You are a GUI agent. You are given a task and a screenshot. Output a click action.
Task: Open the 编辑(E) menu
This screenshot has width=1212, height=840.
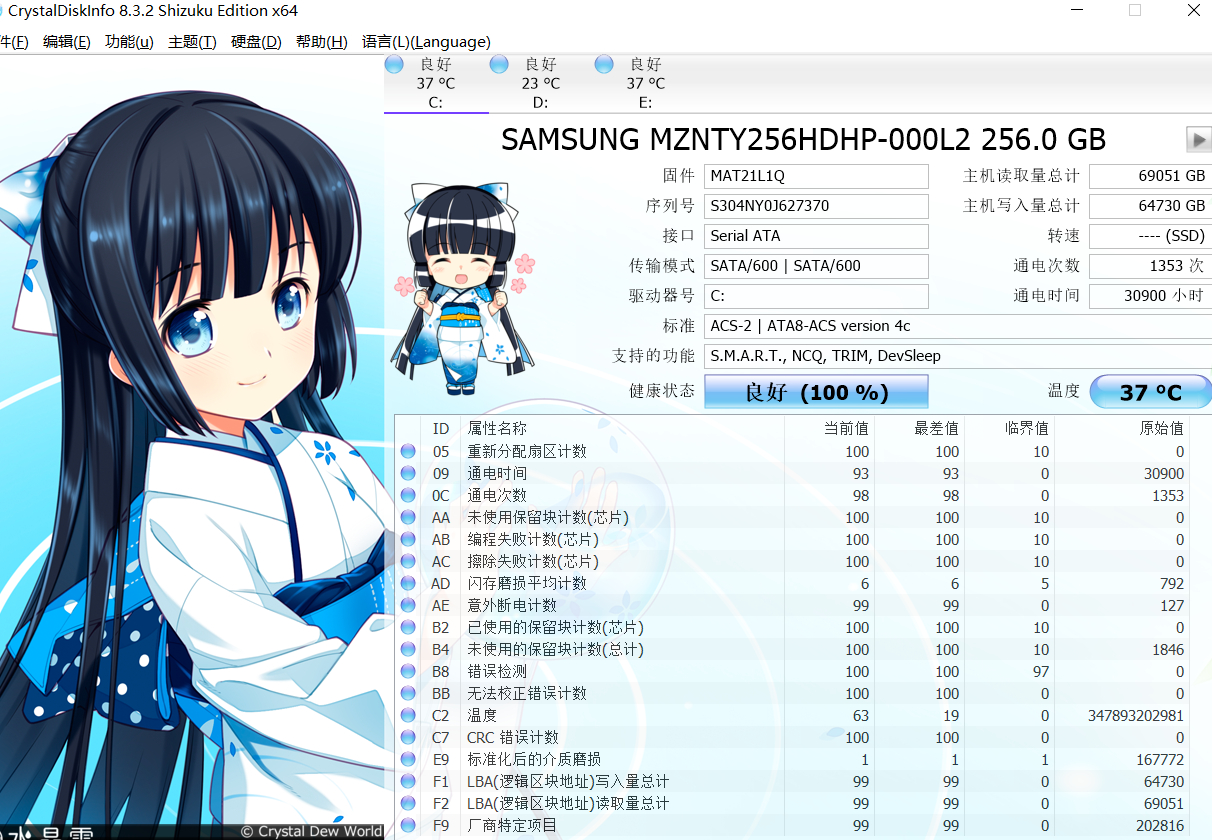click(x=67, y=41)
